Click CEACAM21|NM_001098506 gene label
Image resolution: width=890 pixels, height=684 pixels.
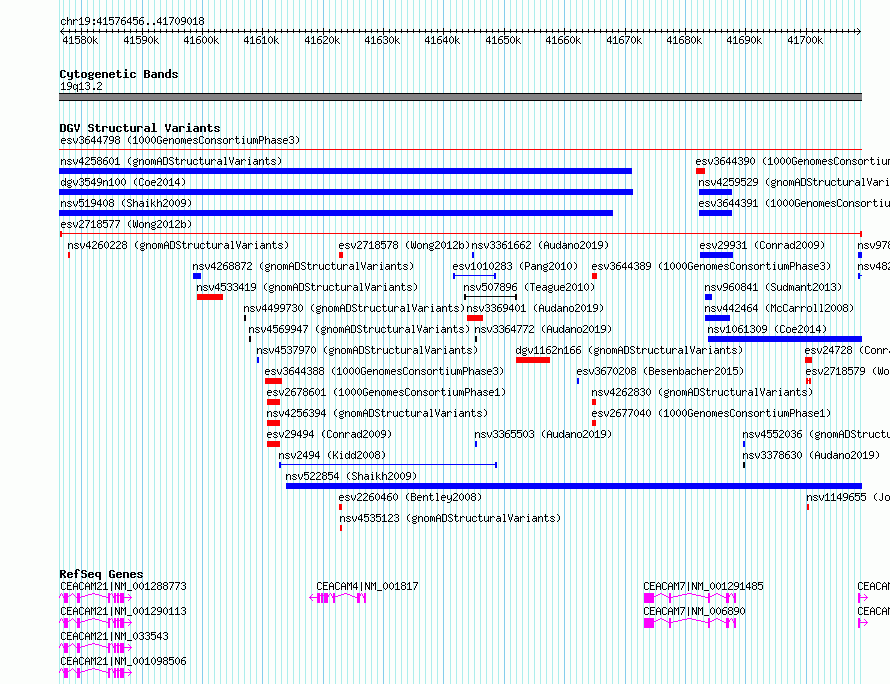123,661
